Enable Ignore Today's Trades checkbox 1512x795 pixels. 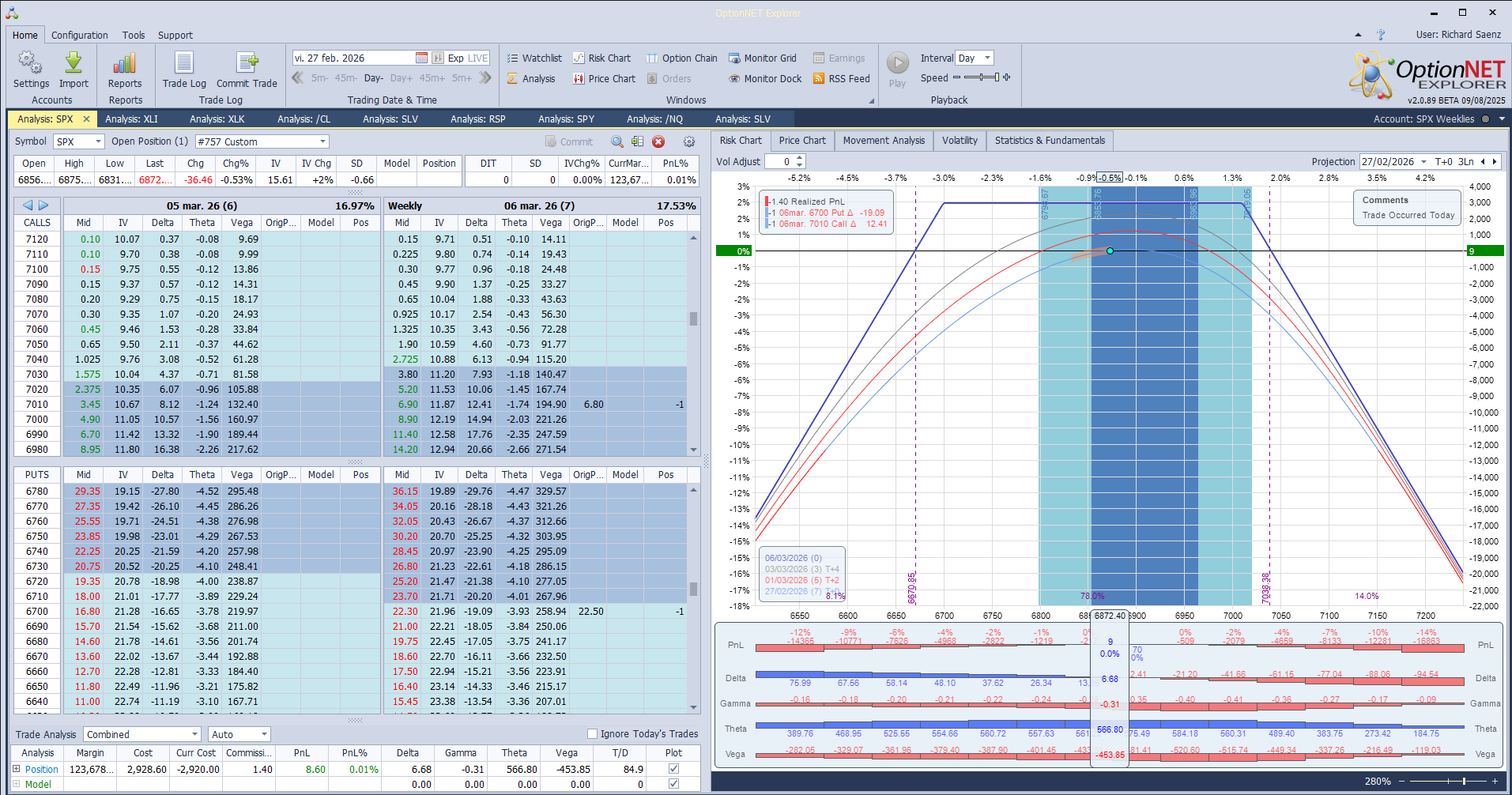click(x=592, y=733)
